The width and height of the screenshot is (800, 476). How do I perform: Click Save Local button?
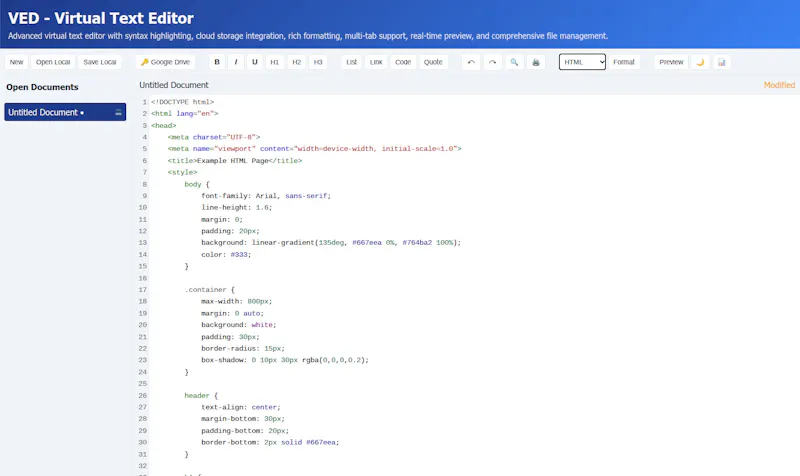point(100,62)
